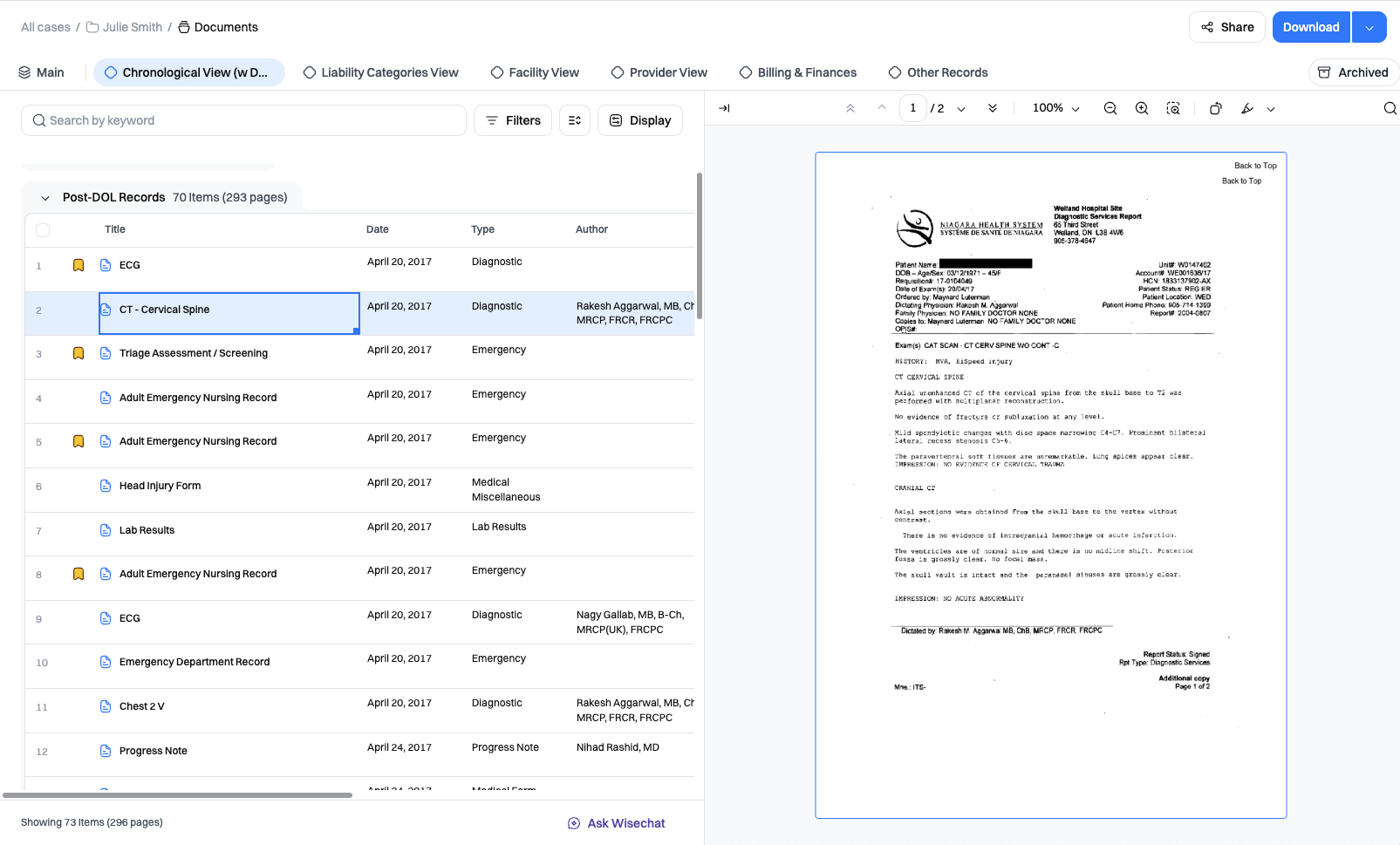
Task: Jump to the last page
Action: click(993, 108)
